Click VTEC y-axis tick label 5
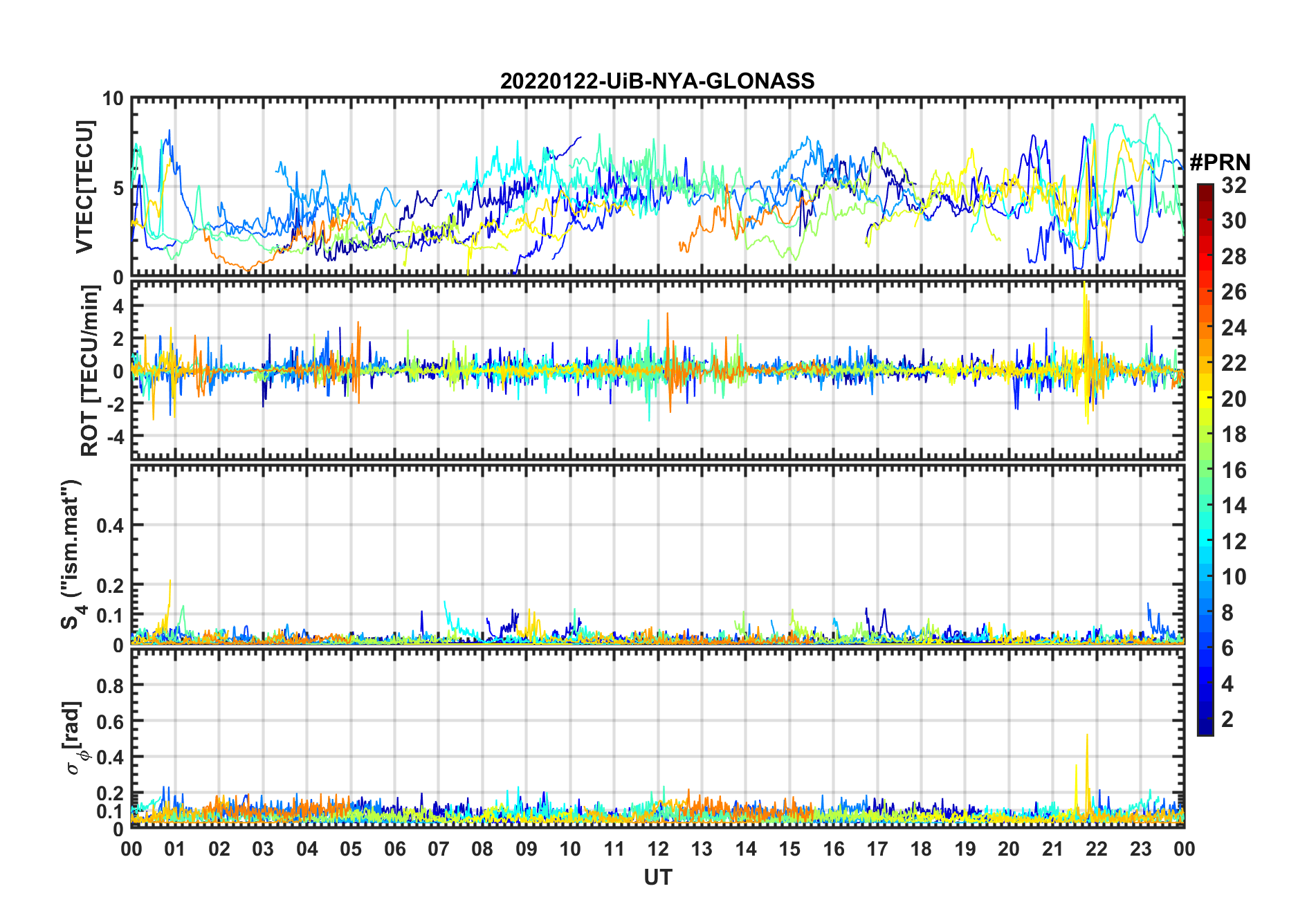The image size is (1316, 920). (x=118, y=188)
